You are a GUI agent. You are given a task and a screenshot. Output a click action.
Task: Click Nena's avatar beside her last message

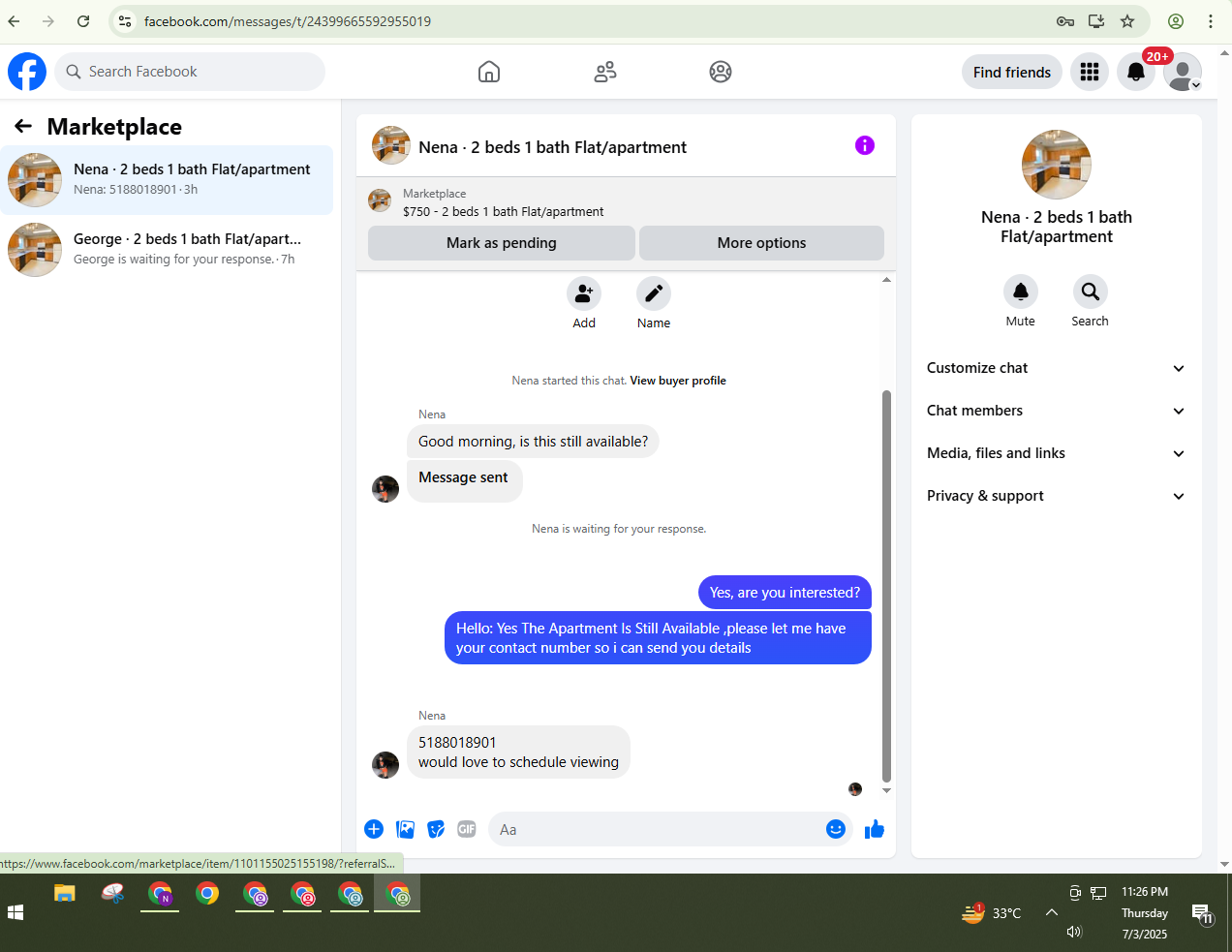pos(385,765)
